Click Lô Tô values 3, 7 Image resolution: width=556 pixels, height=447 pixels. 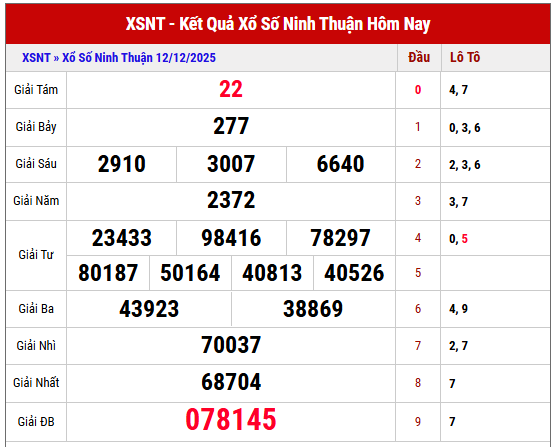click(x=458, y=202)
